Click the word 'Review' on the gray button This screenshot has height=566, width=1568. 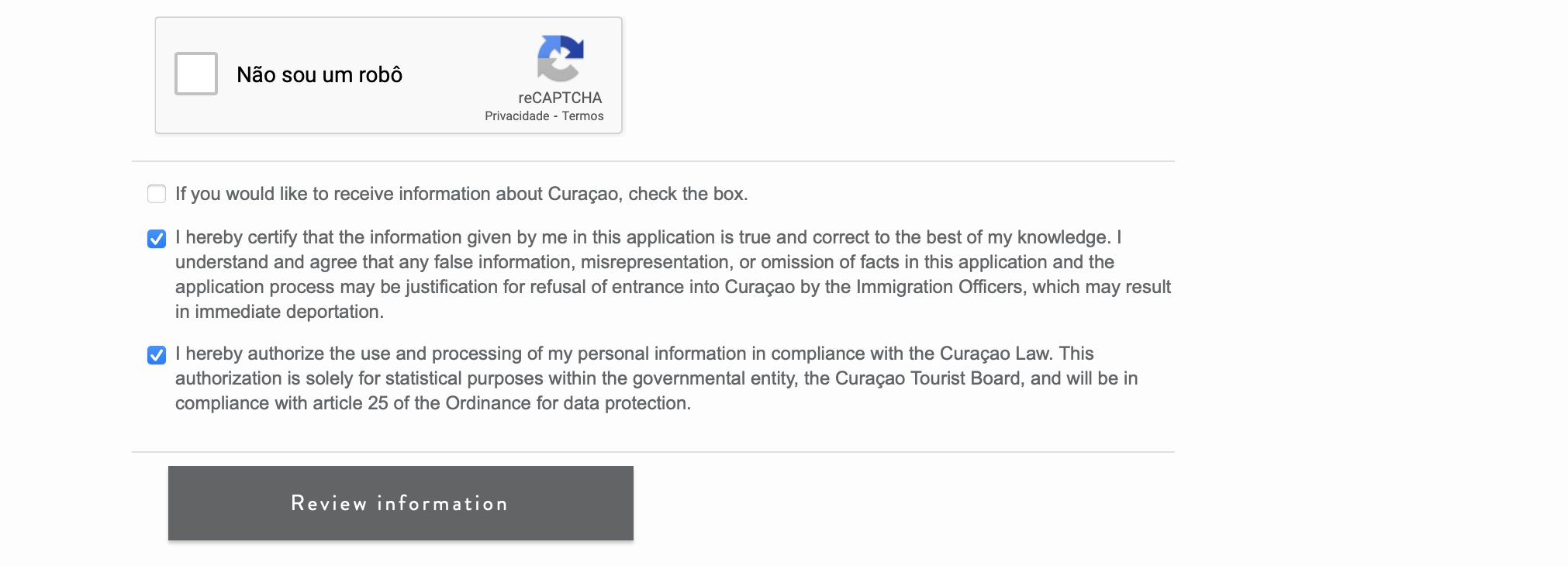pyautogui.click(x=329, y=503)
